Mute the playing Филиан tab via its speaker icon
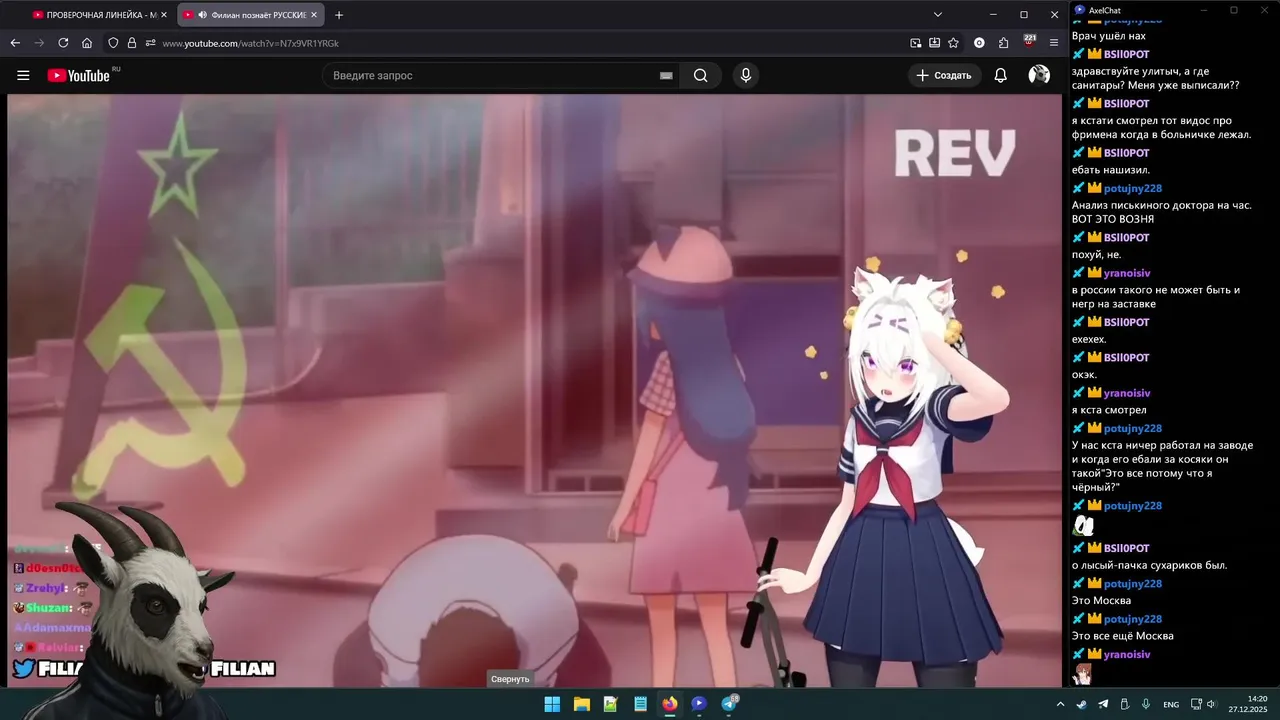Screen dimensions: 1280x720 (x=203, y=15)
